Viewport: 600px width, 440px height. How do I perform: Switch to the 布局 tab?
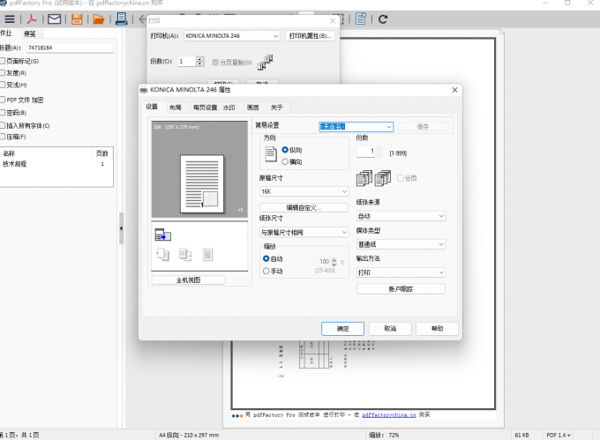coord(176,107)
